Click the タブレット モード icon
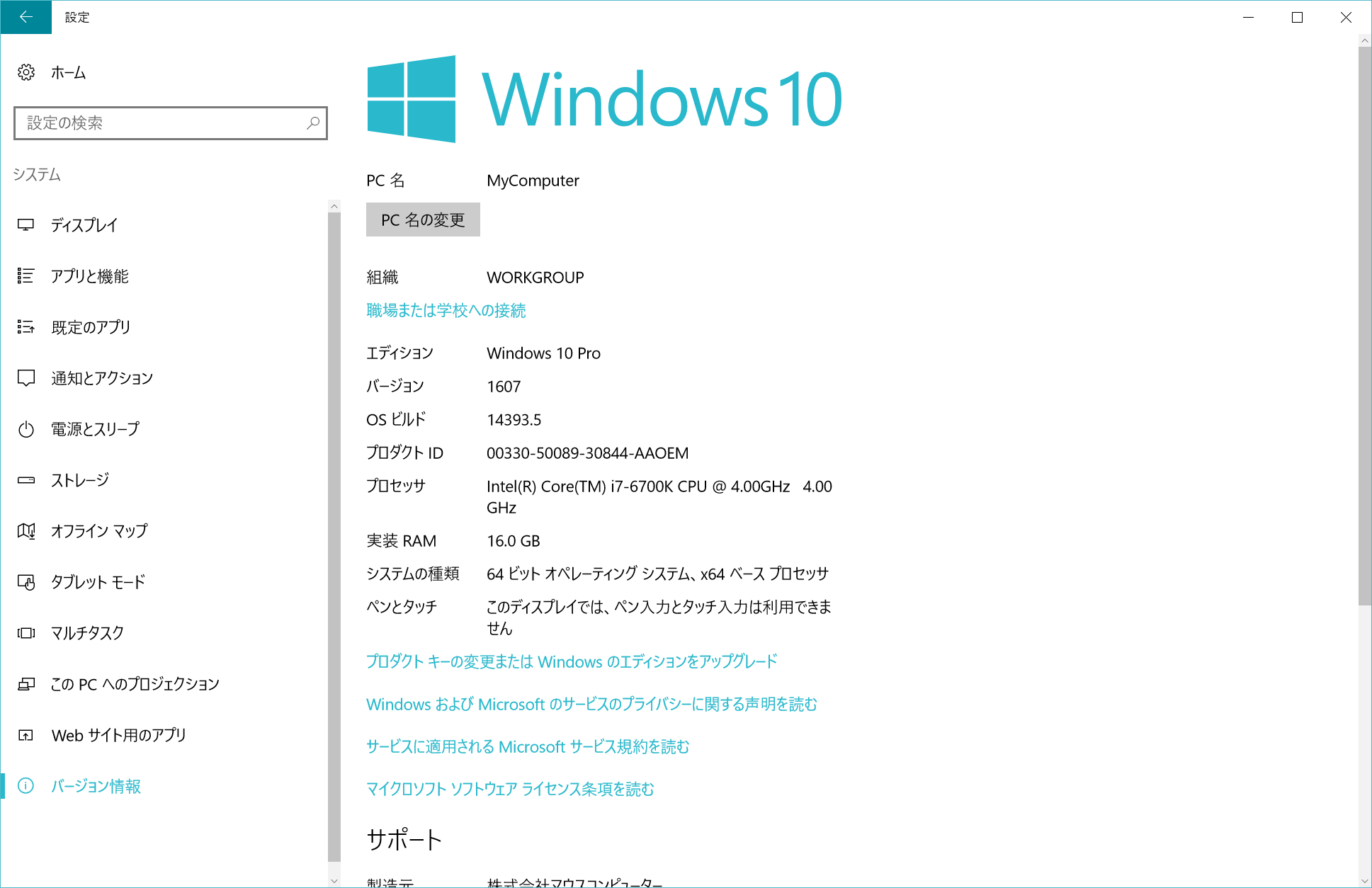Viewport: 1372px width, 888px height. [26, 582]
